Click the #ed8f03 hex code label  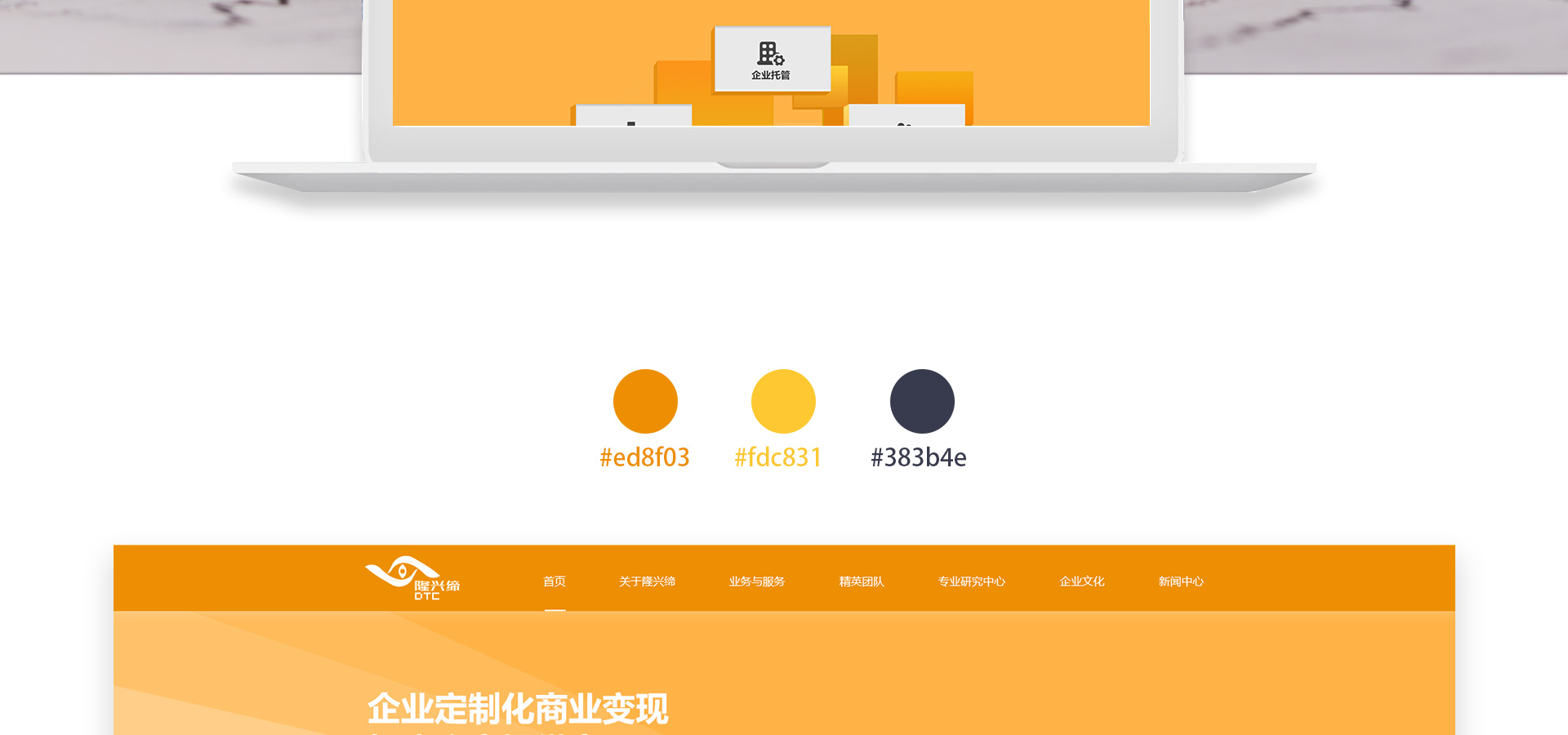[x=644, y=457]
